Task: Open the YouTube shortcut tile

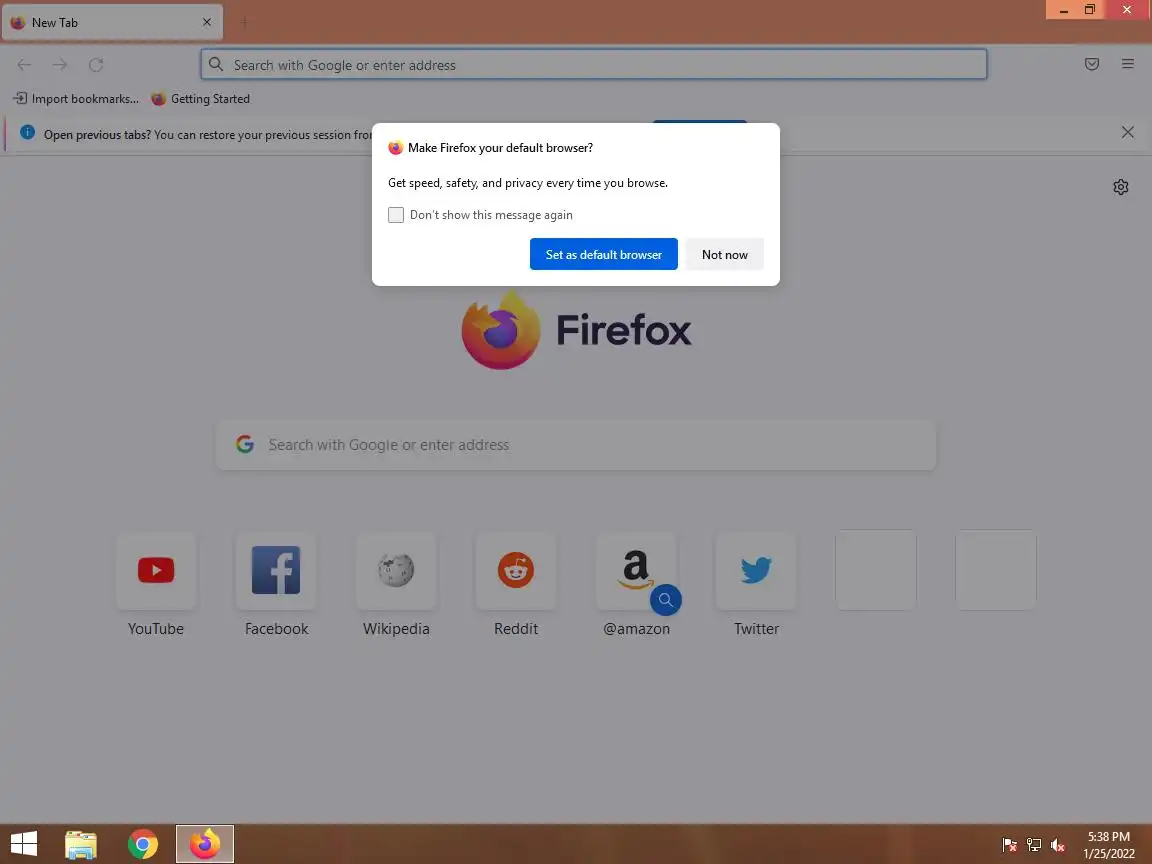Action: [156, 570]
